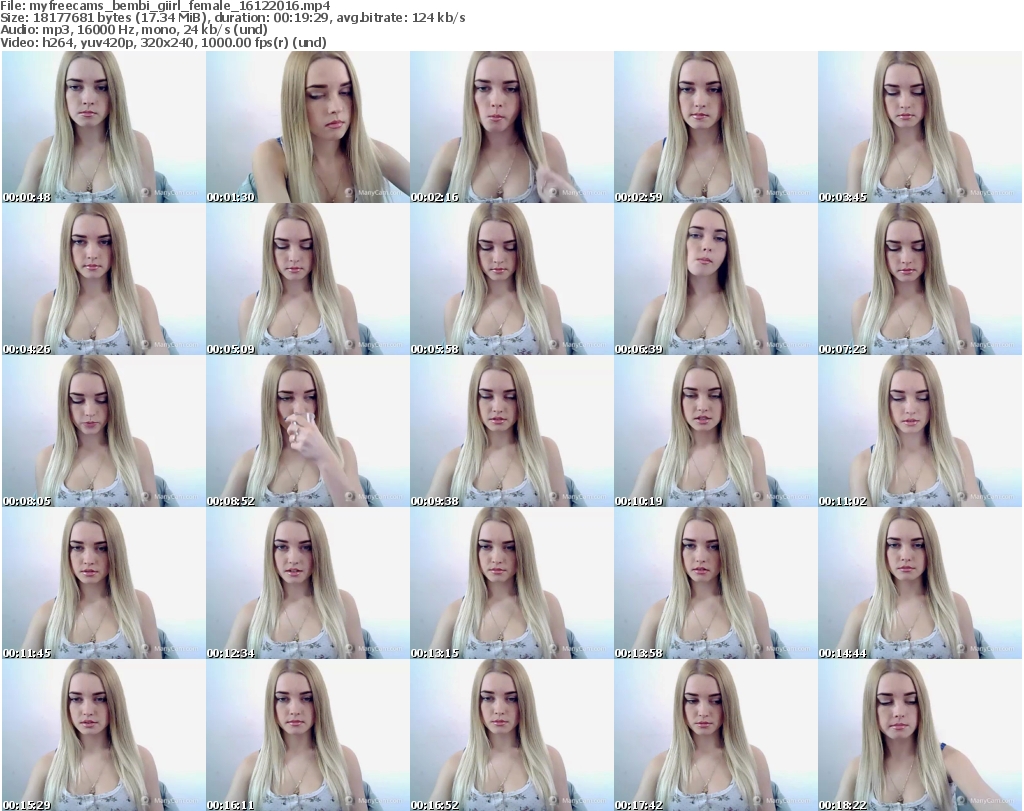Choose the preview frame 00:14:44
Viewport: 1024px width, 811px height.
(920, 583)
